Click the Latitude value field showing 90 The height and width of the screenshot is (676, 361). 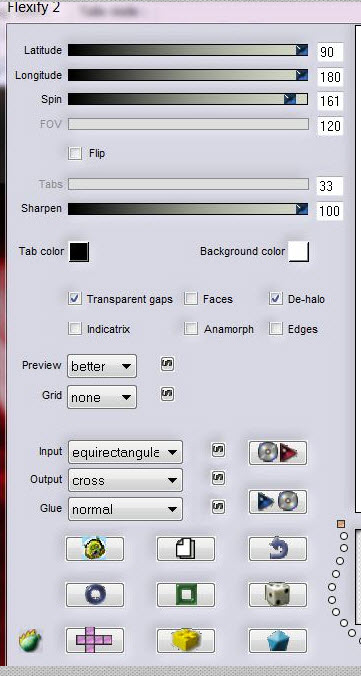[330, 53]
